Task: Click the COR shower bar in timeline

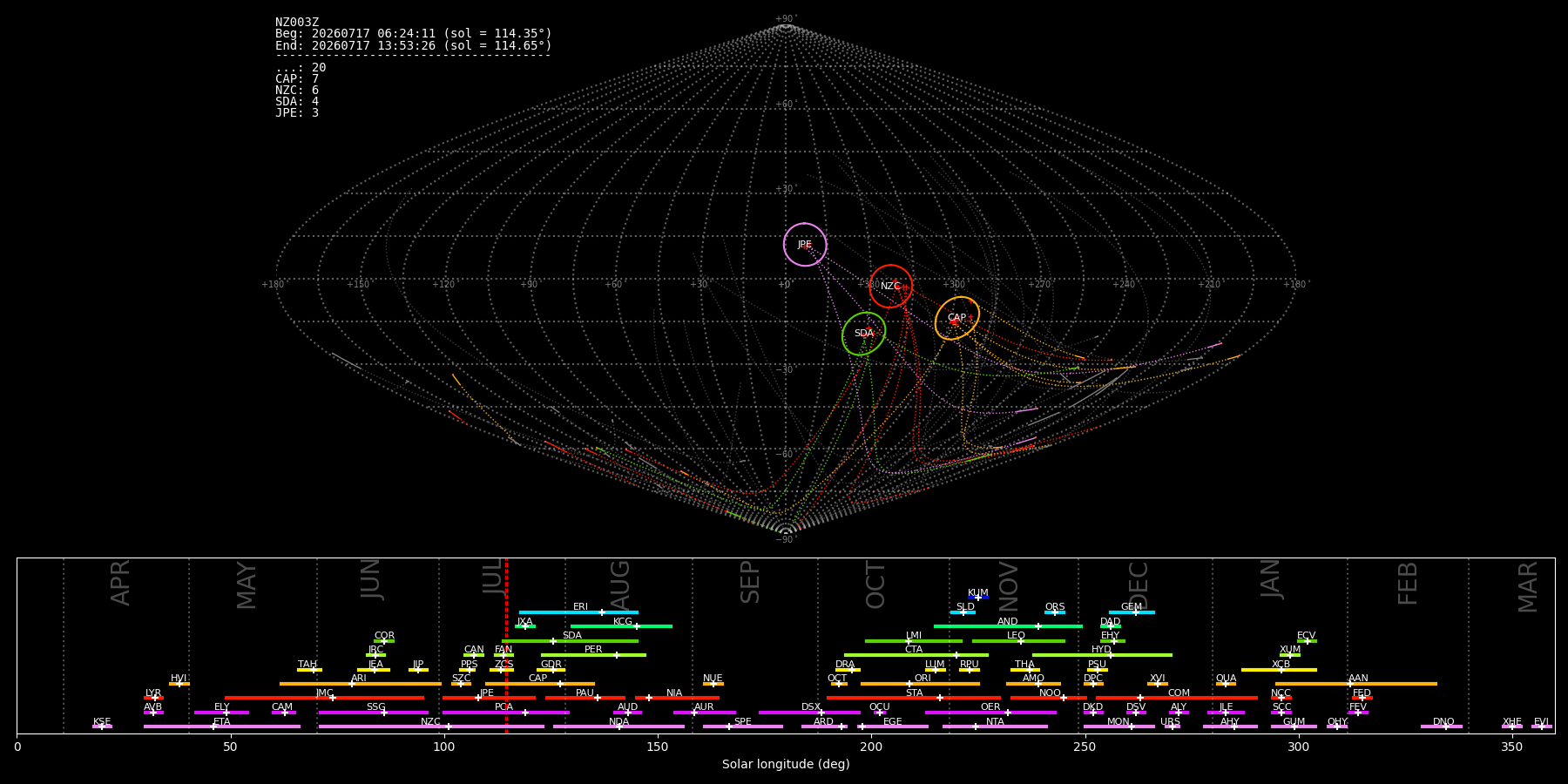Action: [384, 641]
